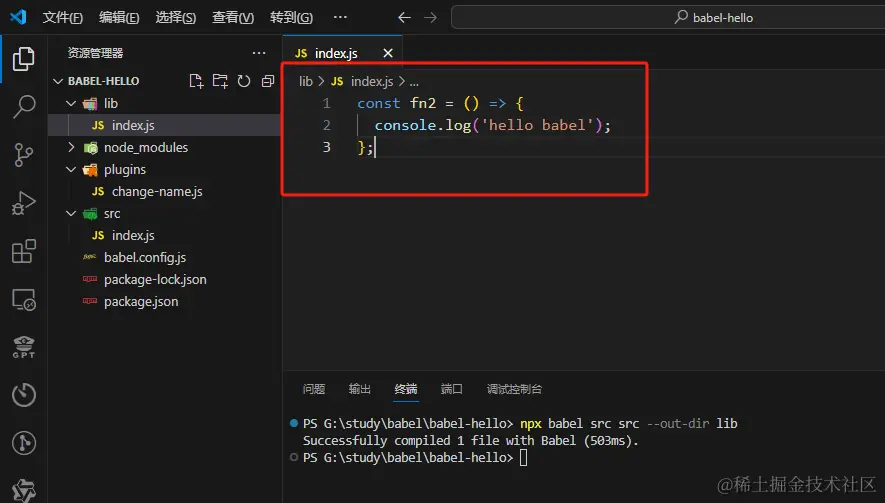Image resolution: width=885 pixels, height=503 pixels.
Task: Open the 转到(G) menu
Action: point(291,18)
